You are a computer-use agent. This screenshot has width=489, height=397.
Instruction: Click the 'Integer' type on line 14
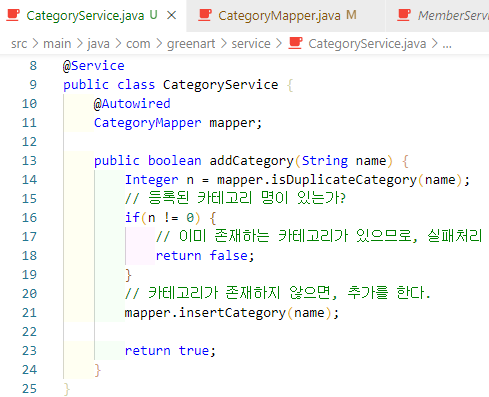(151, 180)
